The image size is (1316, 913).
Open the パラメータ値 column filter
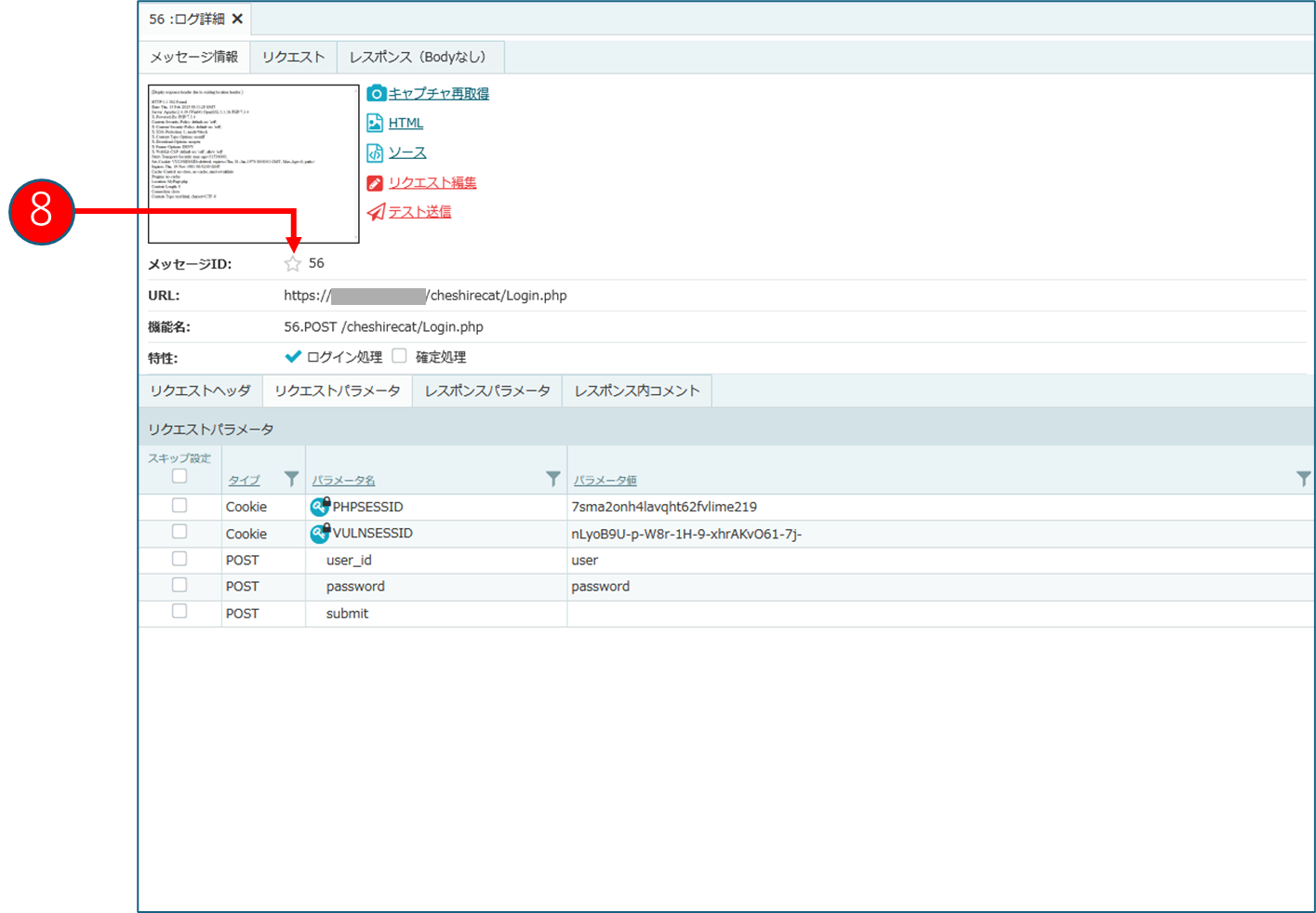point(1303,479)
